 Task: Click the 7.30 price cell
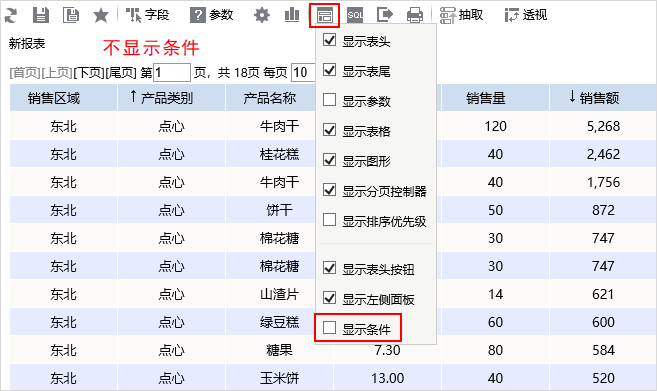[x=387, y=350]
